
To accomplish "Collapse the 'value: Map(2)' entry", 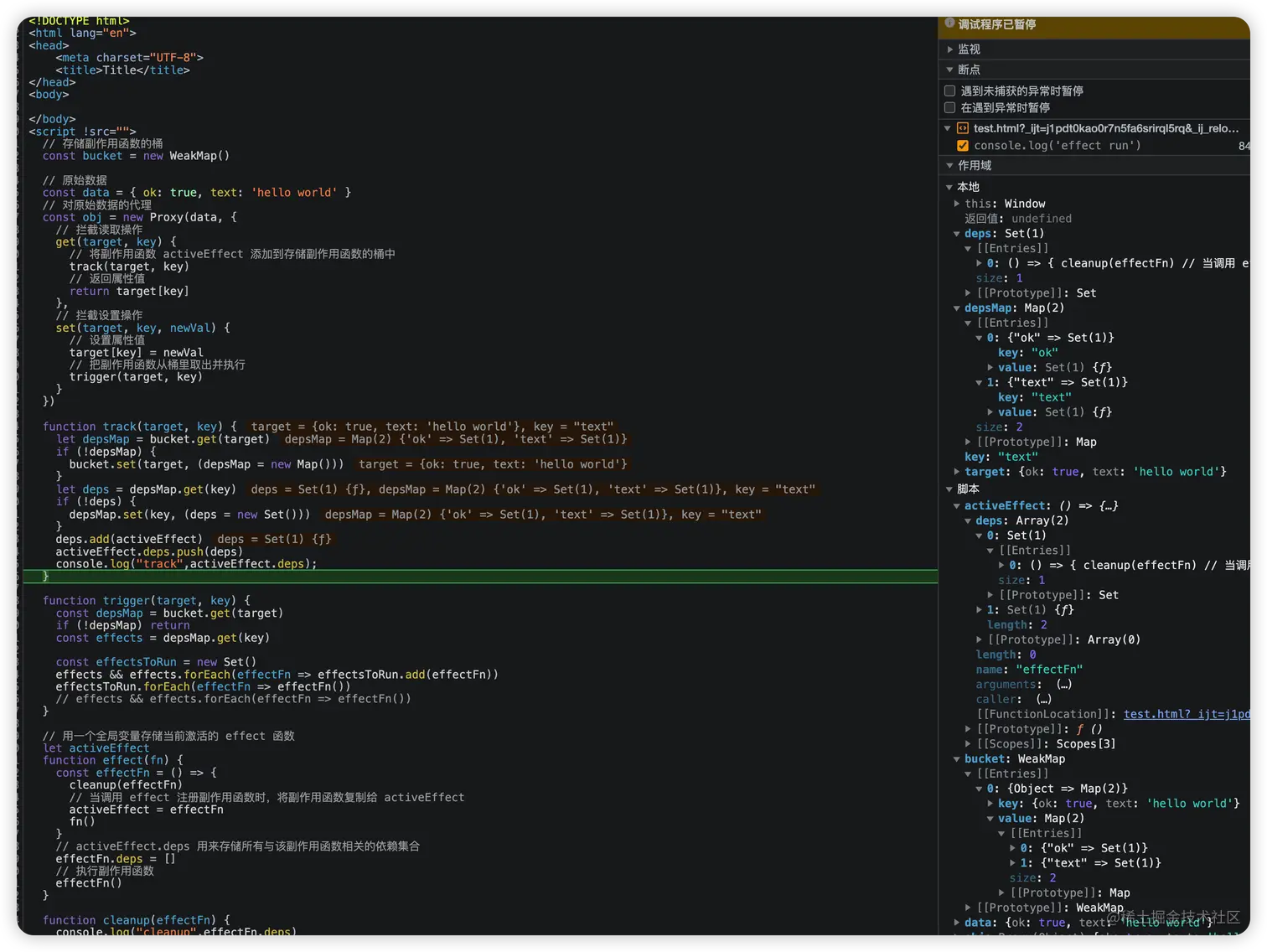I will click(x=990, y=819).
